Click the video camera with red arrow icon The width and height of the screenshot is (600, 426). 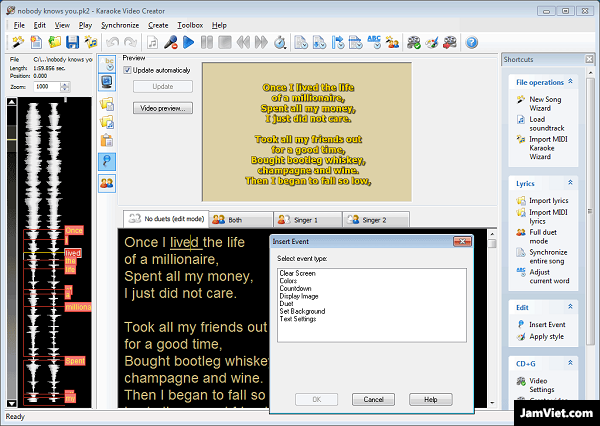pyautogui.click(x=450, y=42)
